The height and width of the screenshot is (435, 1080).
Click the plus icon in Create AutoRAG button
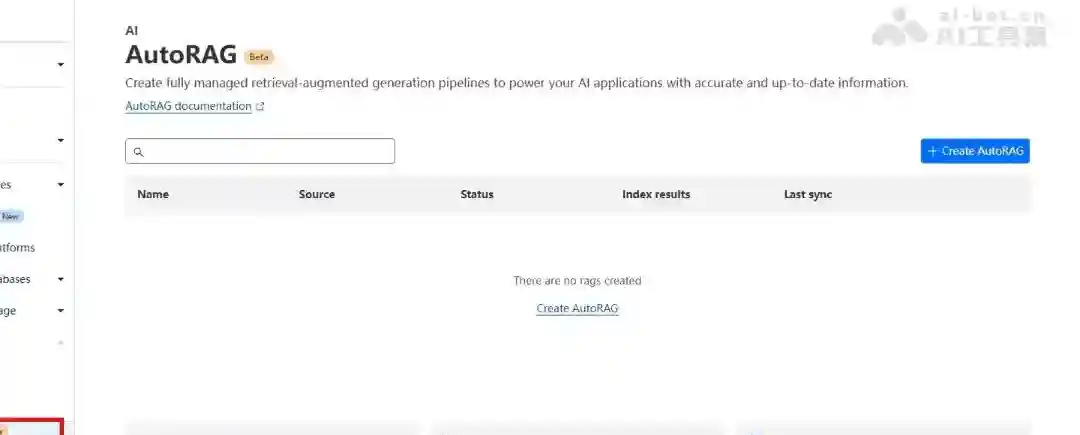(x=933, y=151)
